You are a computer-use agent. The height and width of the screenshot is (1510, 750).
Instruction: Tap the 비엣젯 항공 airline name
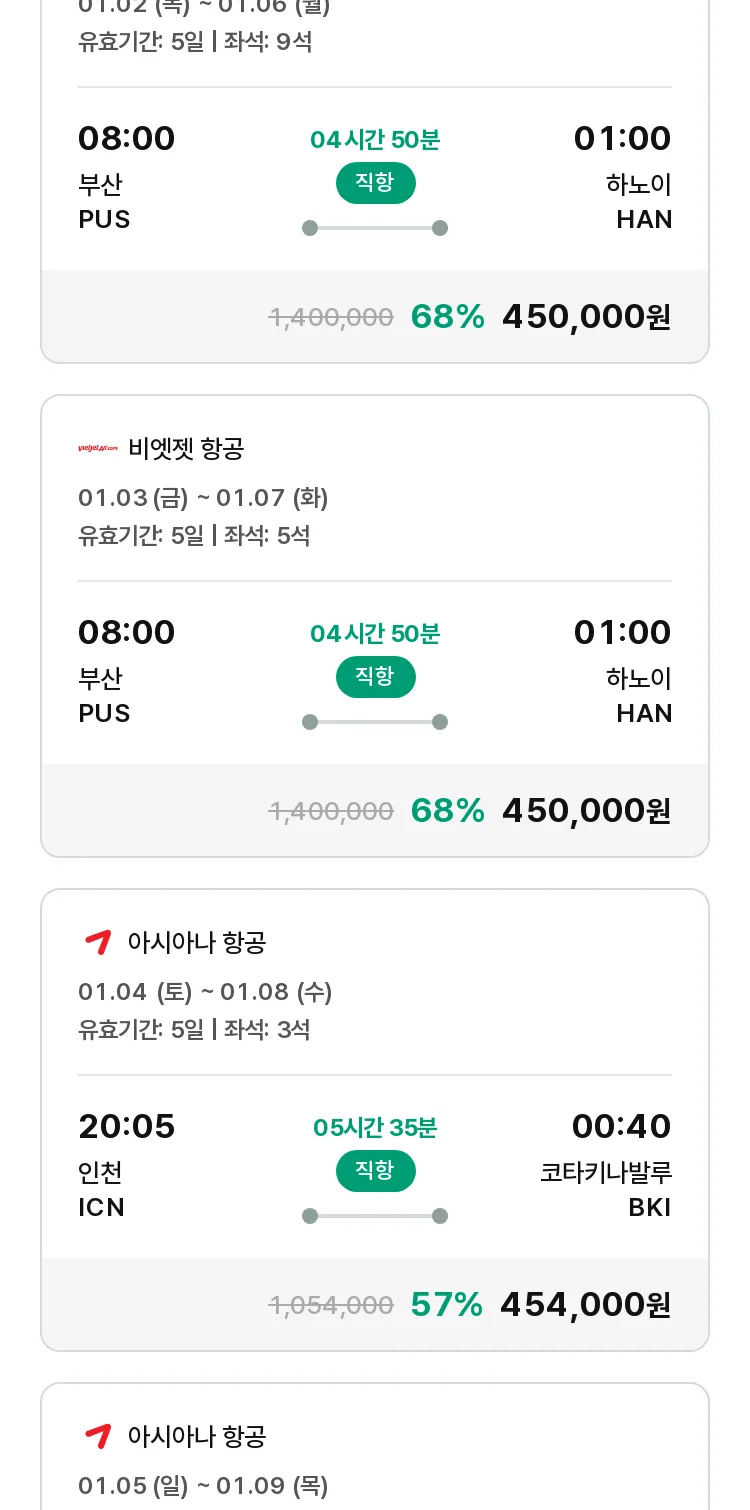coord(186,449)
